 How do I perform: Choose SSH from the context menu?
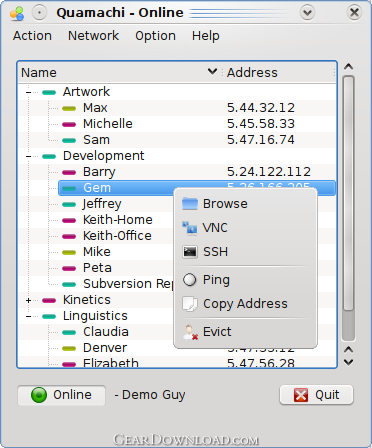pyautogui.click(x=245, y=252)
